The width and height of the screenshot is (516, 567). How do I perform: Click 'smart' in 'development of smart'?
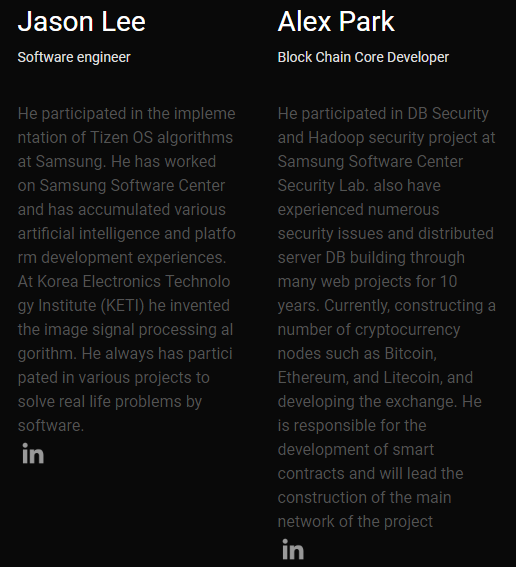coord(413,449)
